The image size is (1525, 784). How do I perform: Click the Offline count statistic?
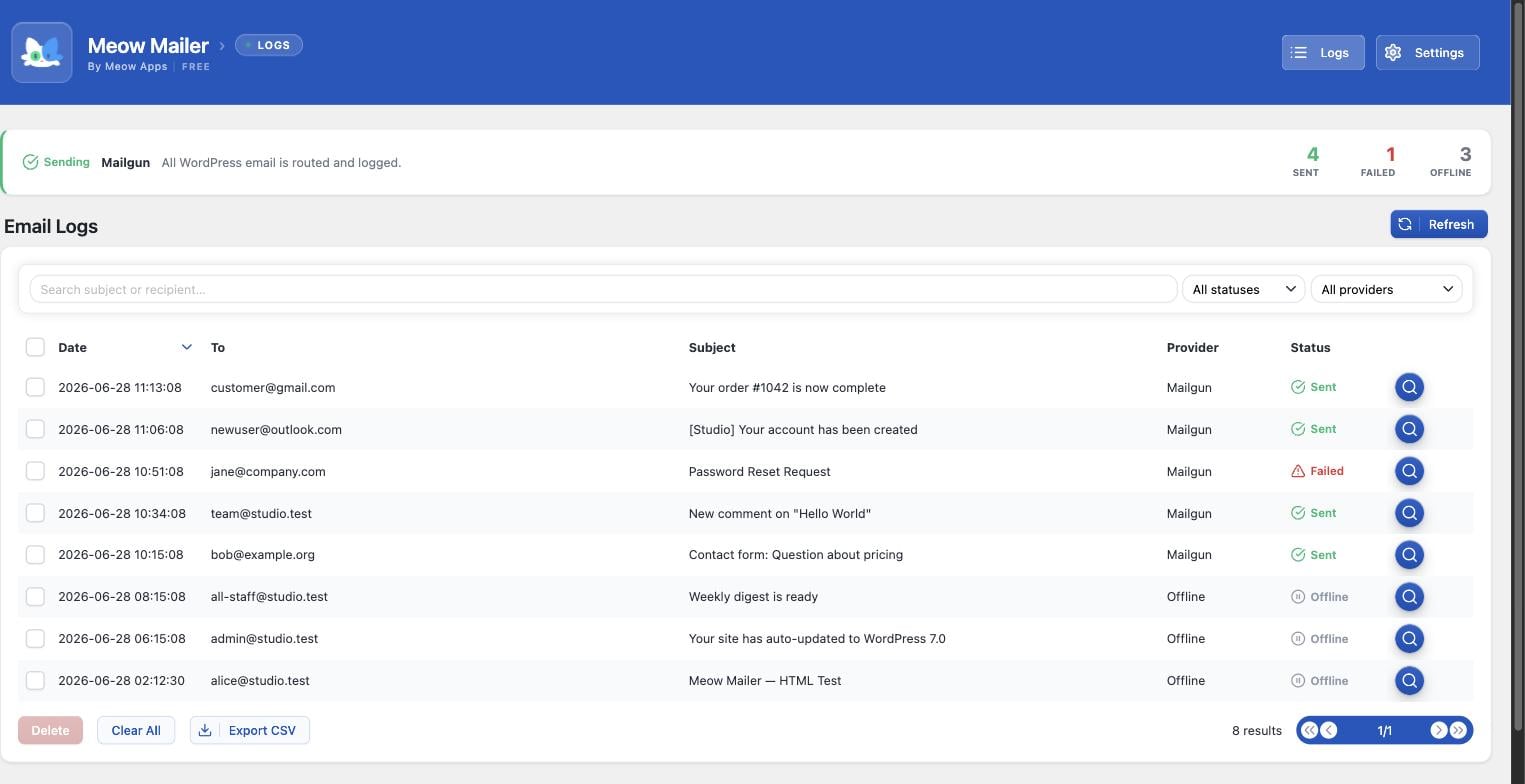pos(1451,161)
